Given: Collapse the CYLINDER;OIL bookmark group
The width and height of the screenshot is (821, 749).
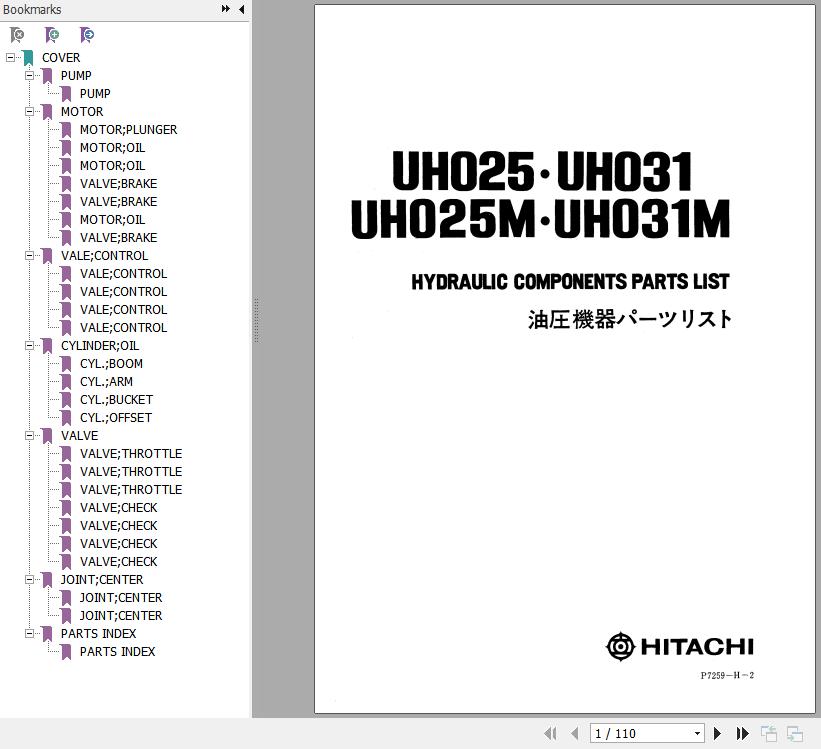Looking at the screenshot, I should click(x=29, y=346).
